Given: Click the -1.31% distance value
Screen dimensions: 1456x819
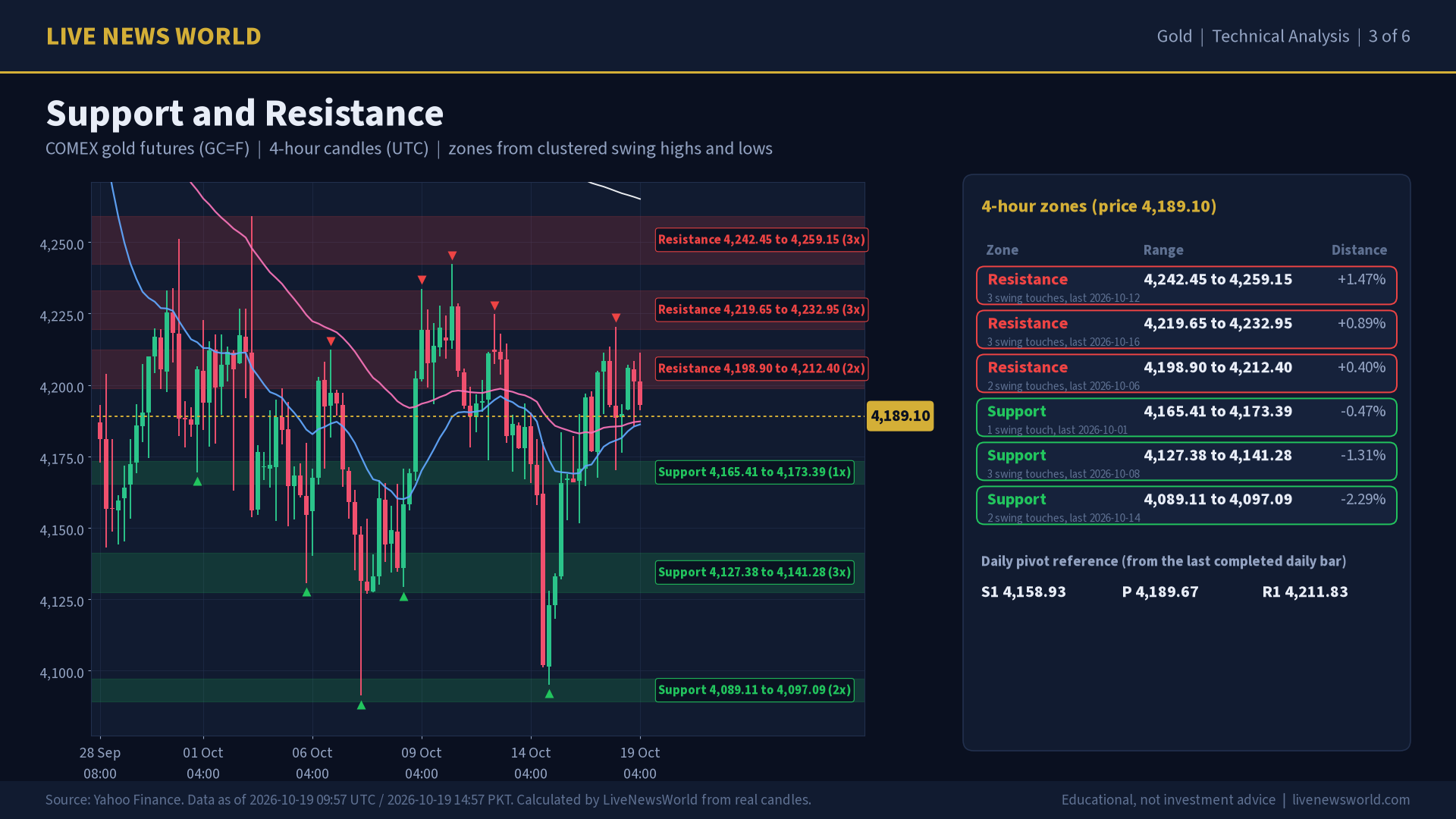Looking at the screenshot, I should click(1363, 455).
